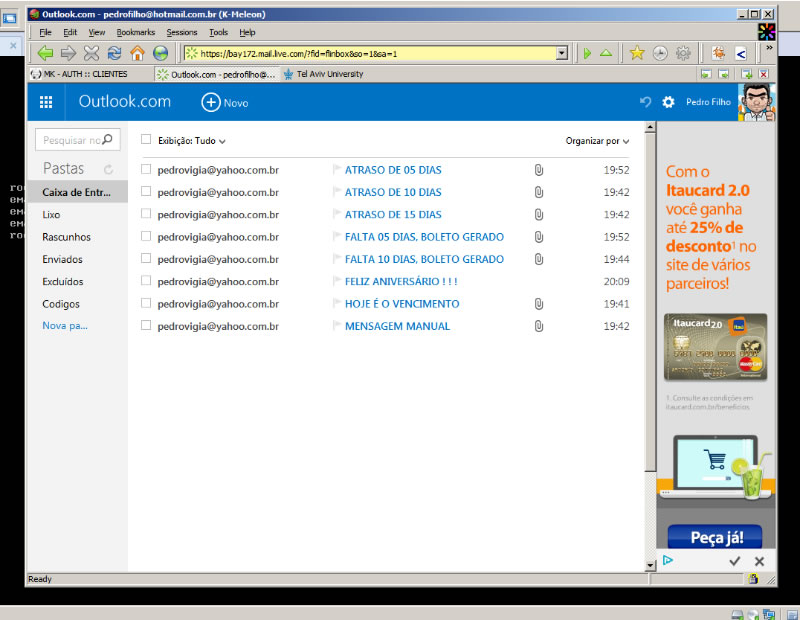800x620 pixels.
Task: Click the browser URL address field
Action: [x=375, y=53]
